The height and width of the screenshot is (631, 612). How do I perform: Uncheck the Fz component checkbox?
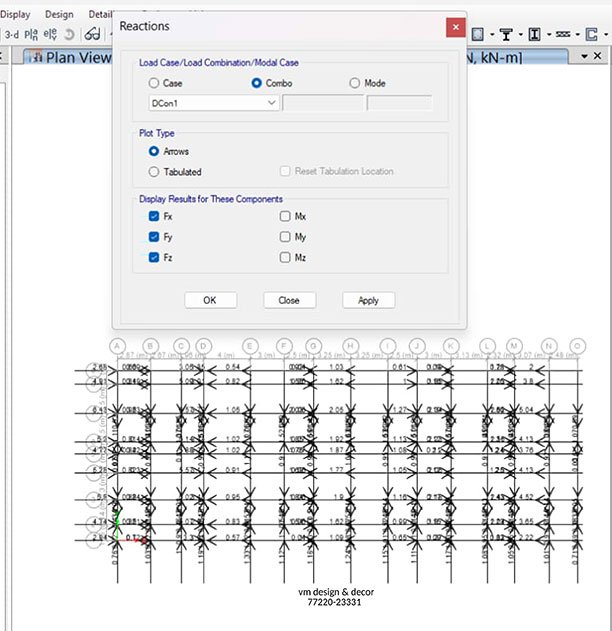click(154, 257)
